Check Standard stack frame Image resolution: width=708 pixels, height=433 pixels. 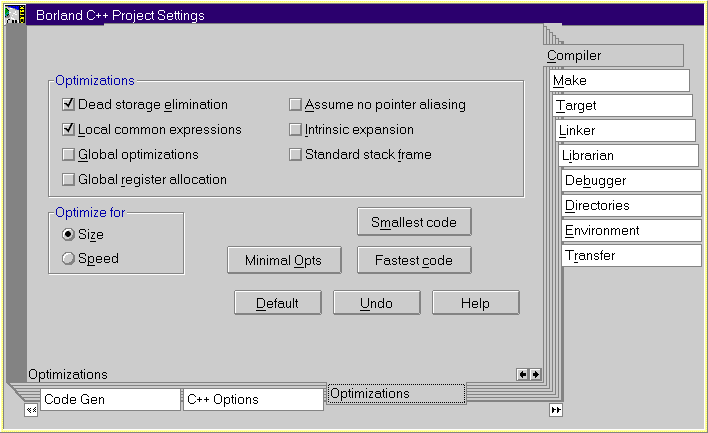[295, 154]
